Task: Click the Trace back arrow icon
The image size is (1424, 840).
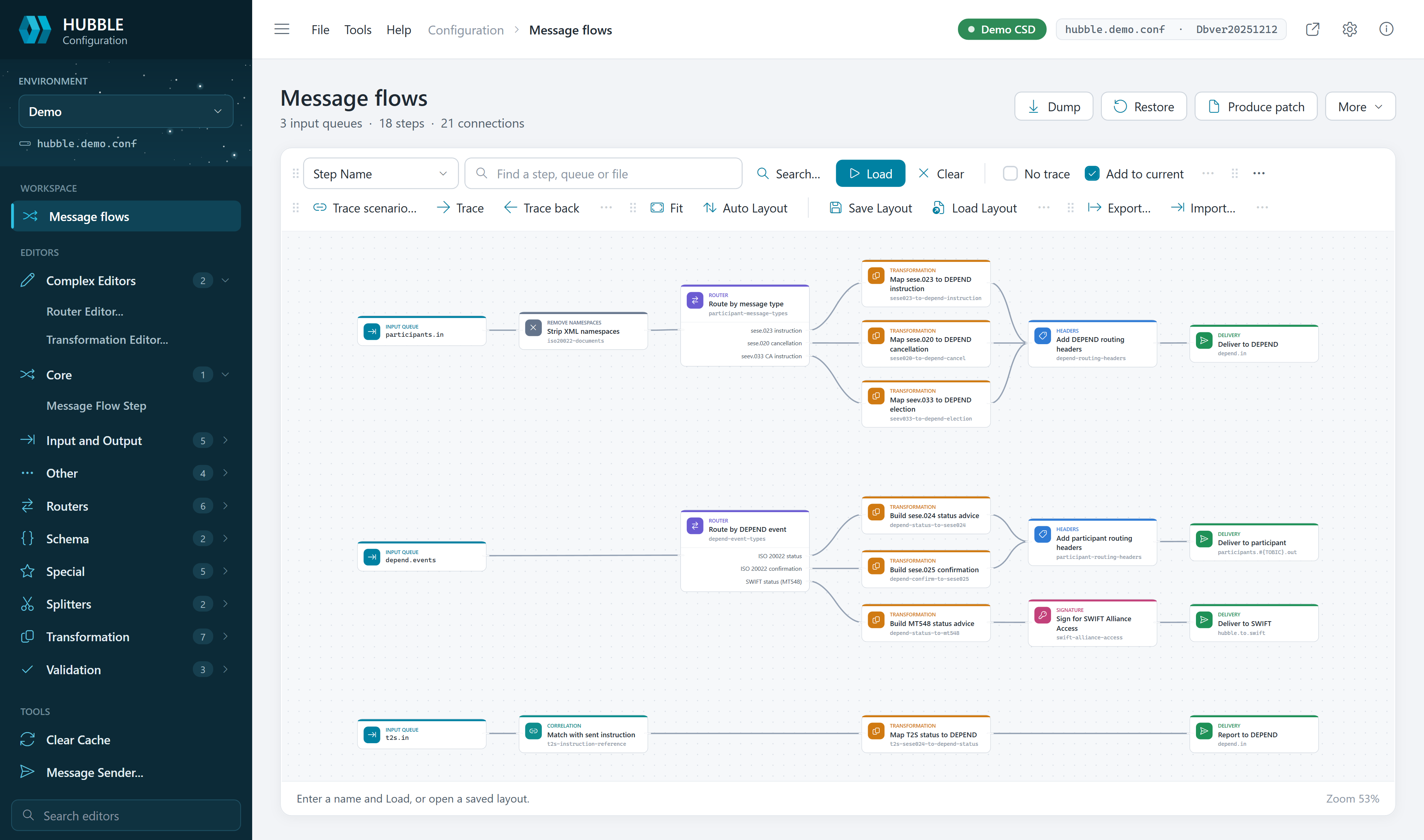Action: click(x=511, y=208)
